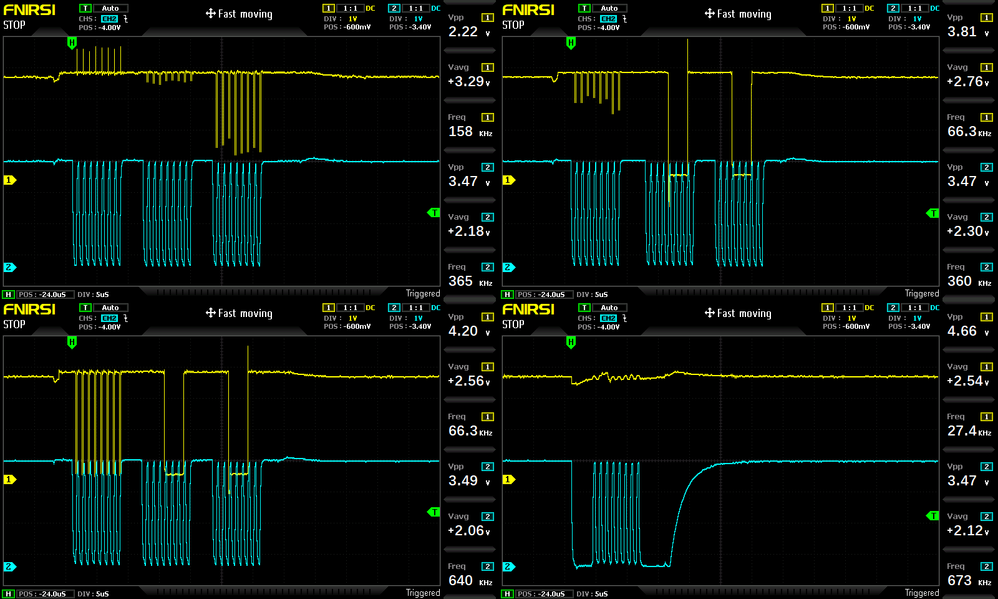This screenshot has height=599, width=998.
Task: Click the FNIRSI logo above the Vpp 2.22 V panel
Action: click(29, 10)
